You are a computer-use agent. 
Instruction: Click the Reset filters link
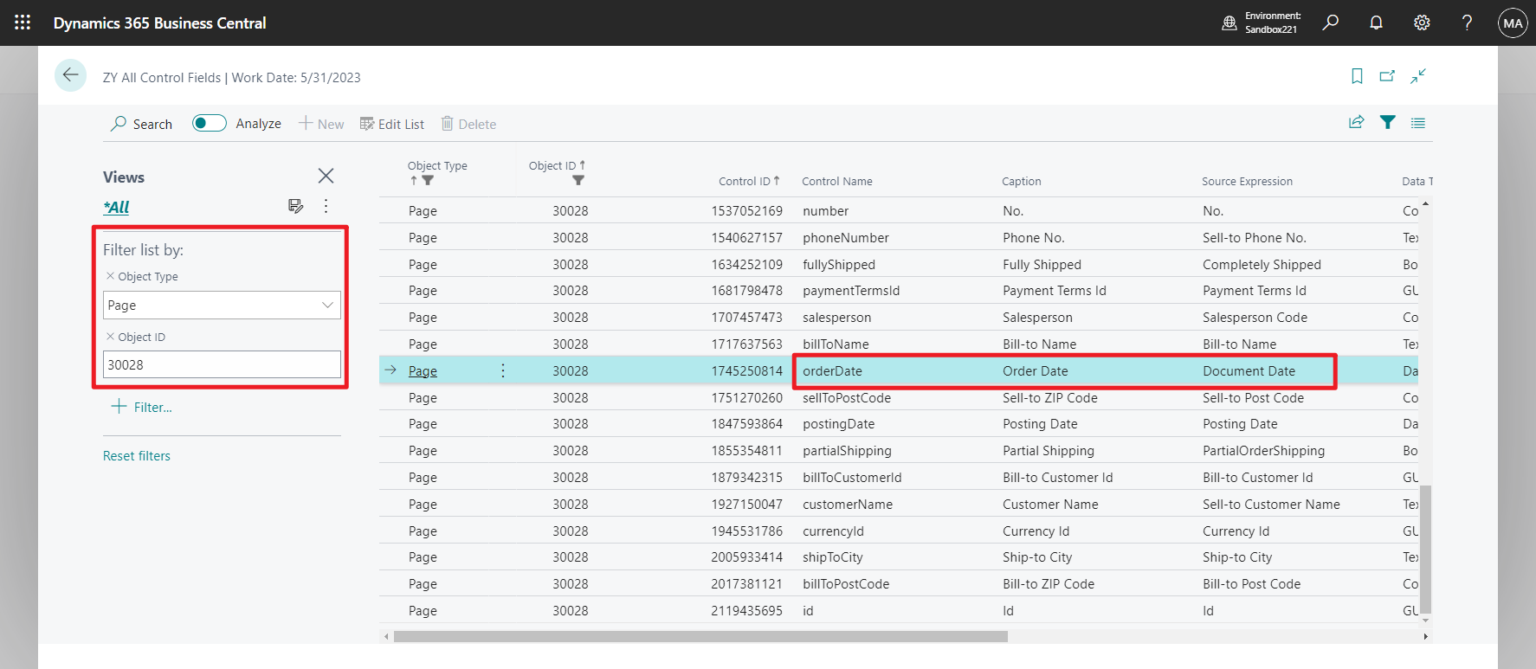(x=136, y=455)
